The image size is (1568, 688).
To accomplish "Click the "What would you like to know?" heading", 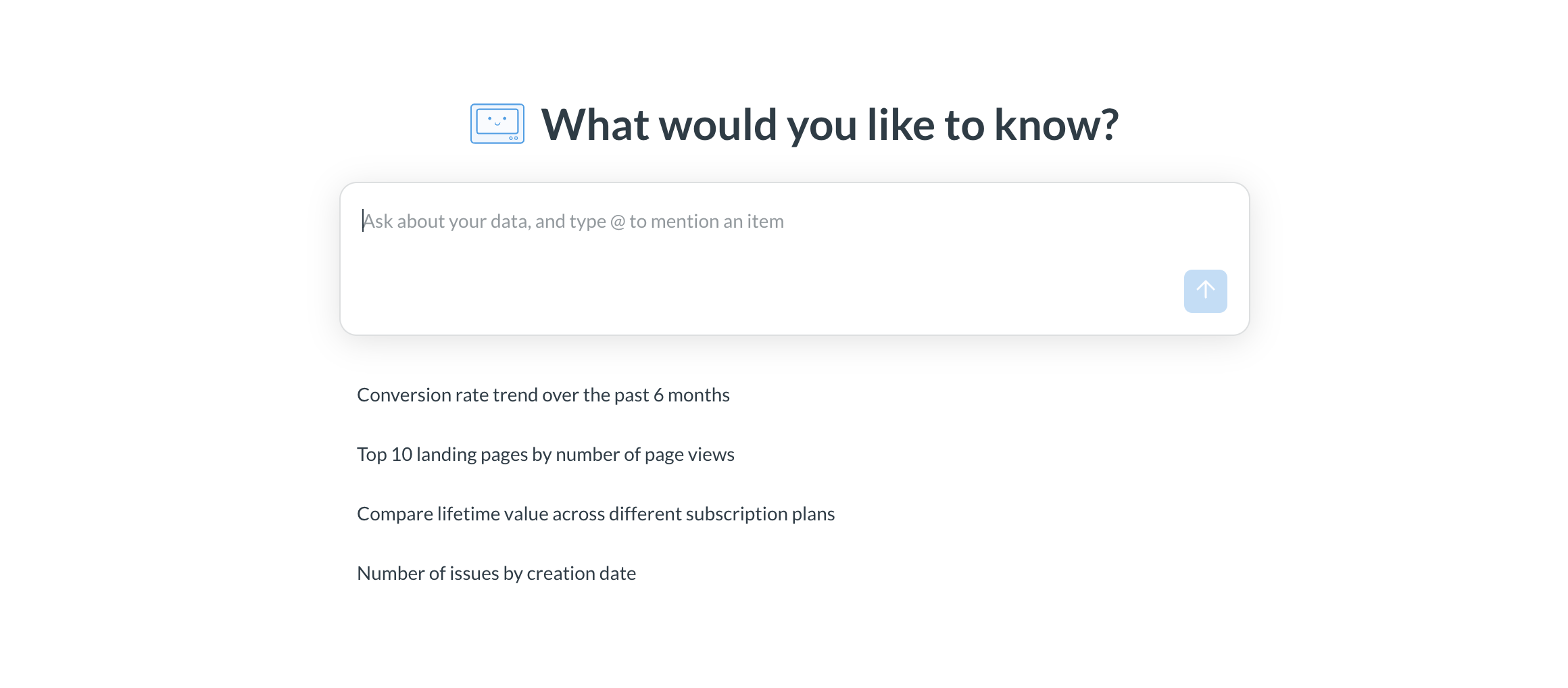I will click(x=829, y=125).
